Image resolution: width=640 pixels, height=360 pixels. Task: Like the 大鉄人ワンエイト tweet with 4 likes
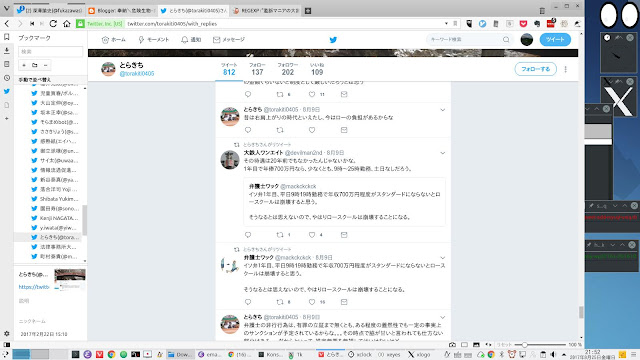click(x=312, y=235)
